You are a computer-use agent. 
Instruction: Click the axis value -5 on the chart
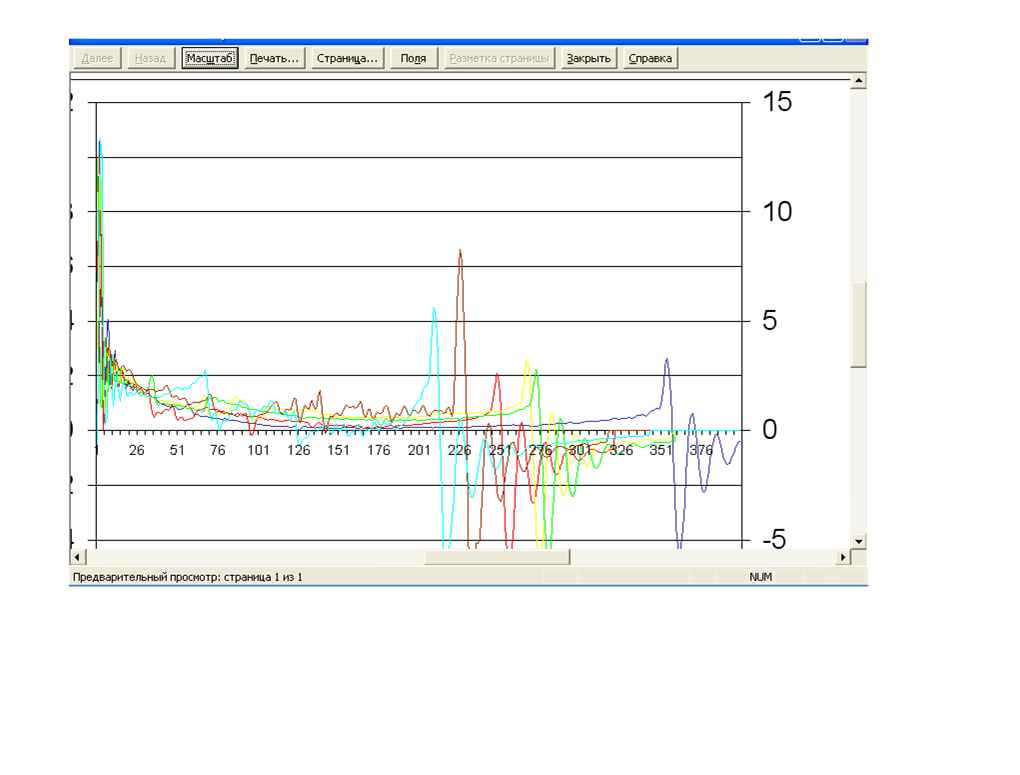point(773,539)
